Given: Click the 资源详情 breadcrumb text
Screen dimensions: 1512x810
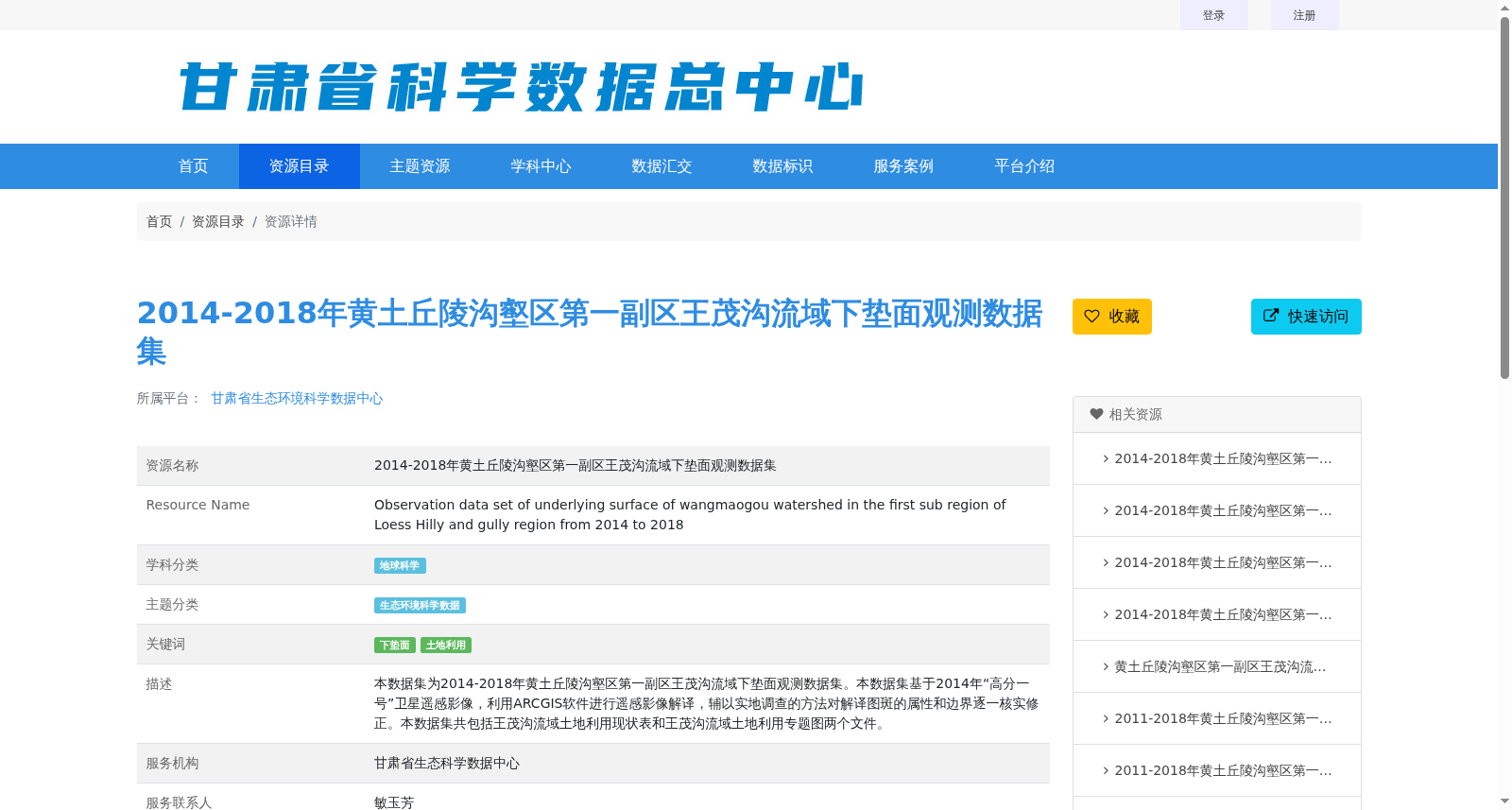Looking at the screenshot, I should pyautogui.click(x=291, y=222).
